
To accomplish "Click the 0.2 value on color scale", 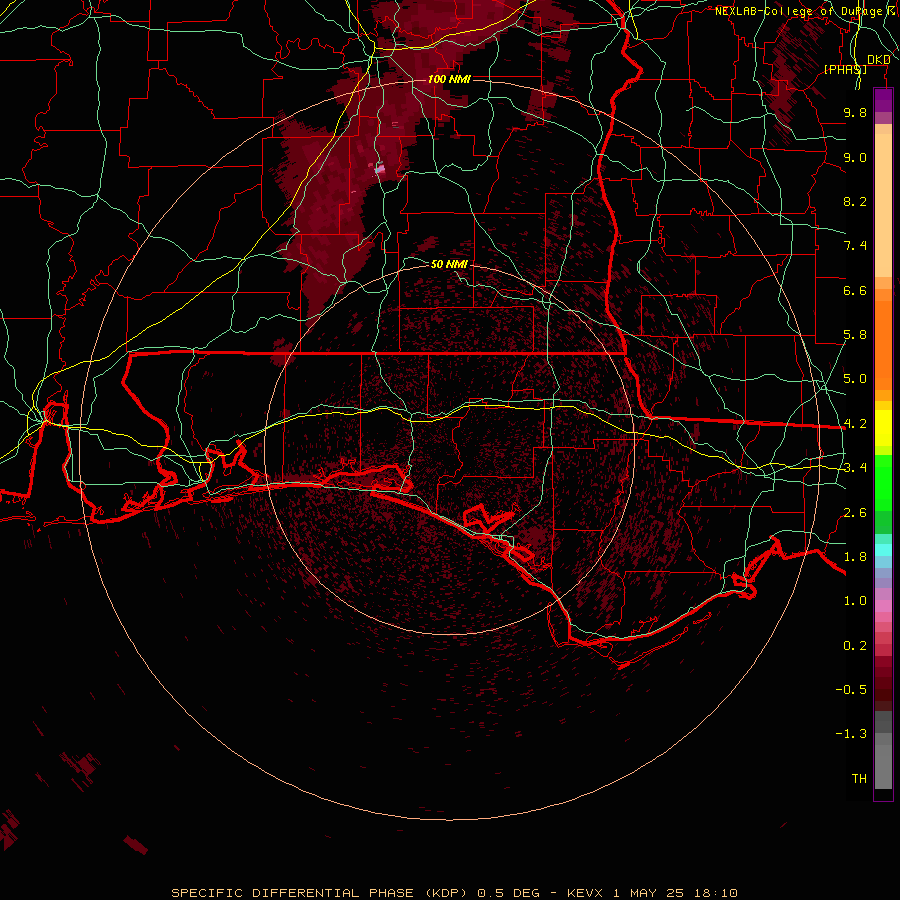I will 855,646.
